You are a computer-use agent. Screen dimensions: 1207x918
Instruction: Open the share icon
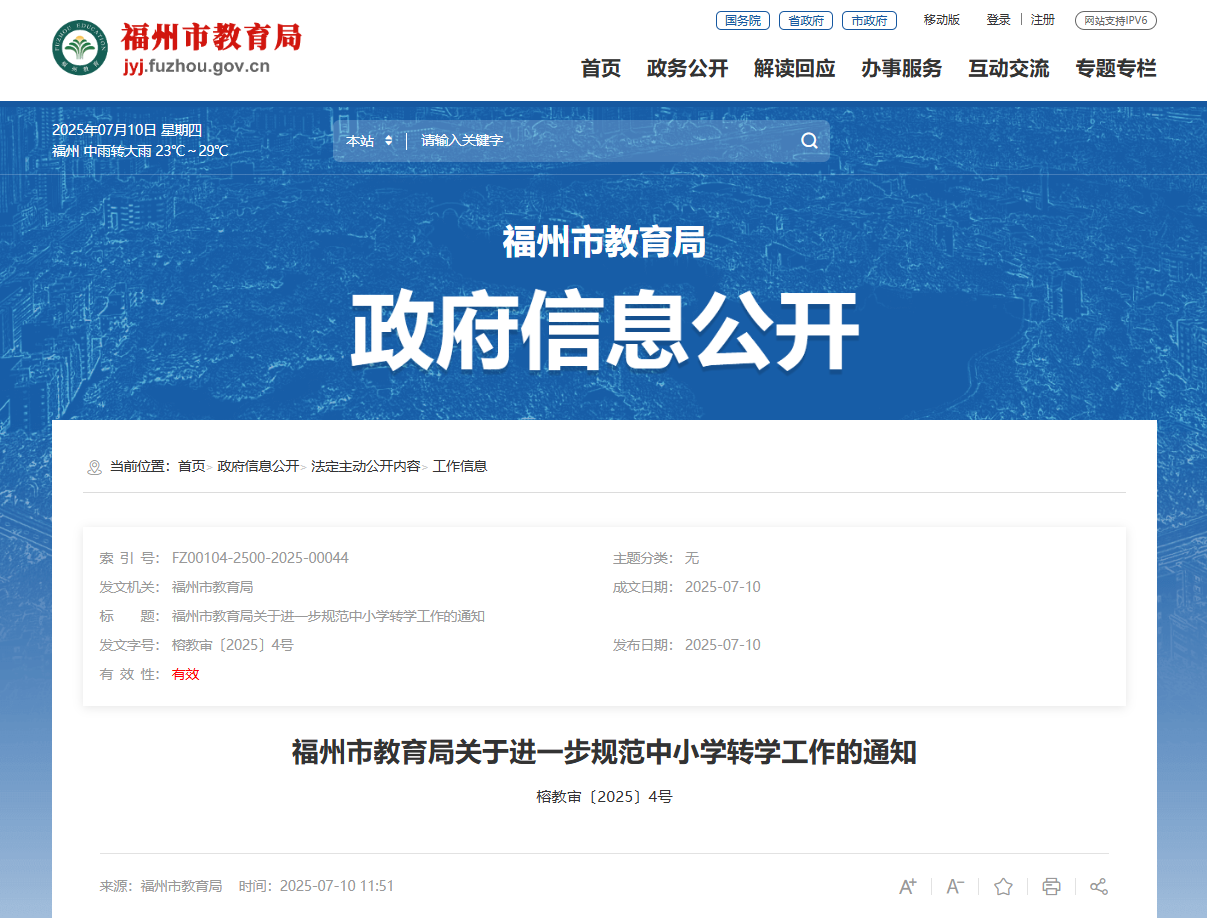point(1099,886)
